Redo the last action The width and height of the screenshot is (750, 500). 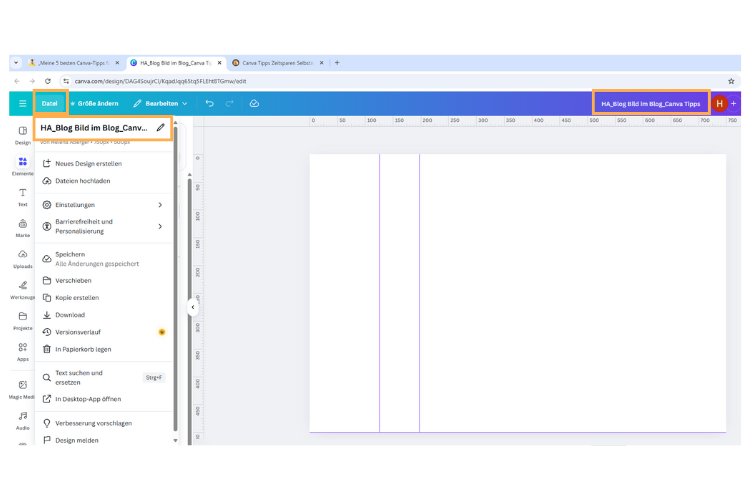click(x=230, y=103)
